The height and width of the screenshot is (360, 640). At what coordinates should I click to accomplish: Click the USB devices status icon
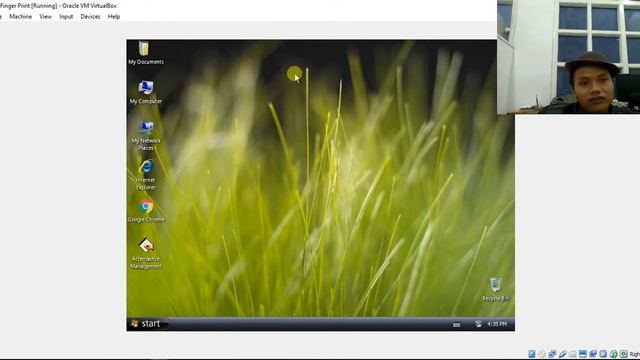(562, 354)
